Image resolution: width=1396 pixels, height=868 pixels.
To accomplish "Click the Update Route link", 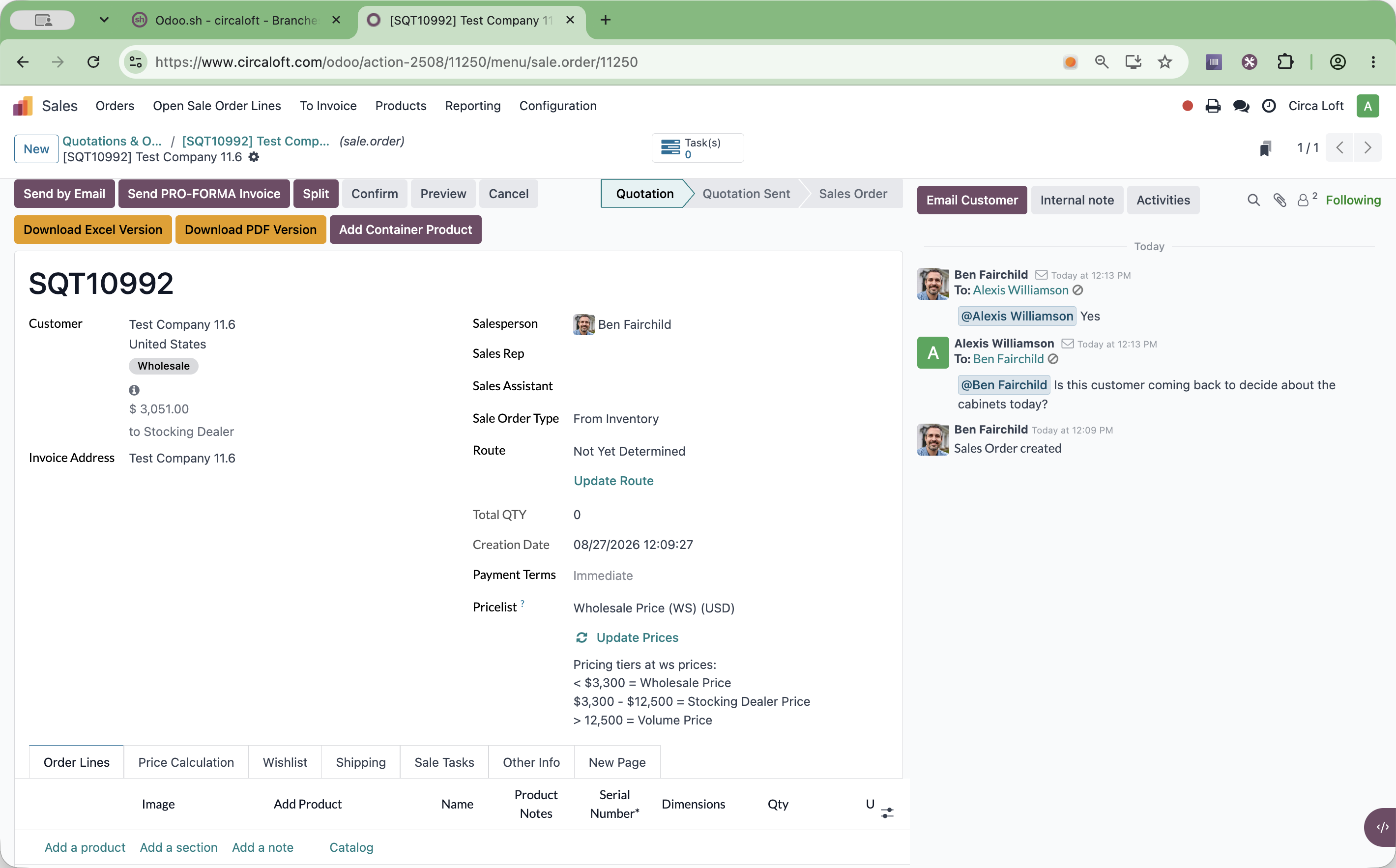I will (x=613, y=481).
